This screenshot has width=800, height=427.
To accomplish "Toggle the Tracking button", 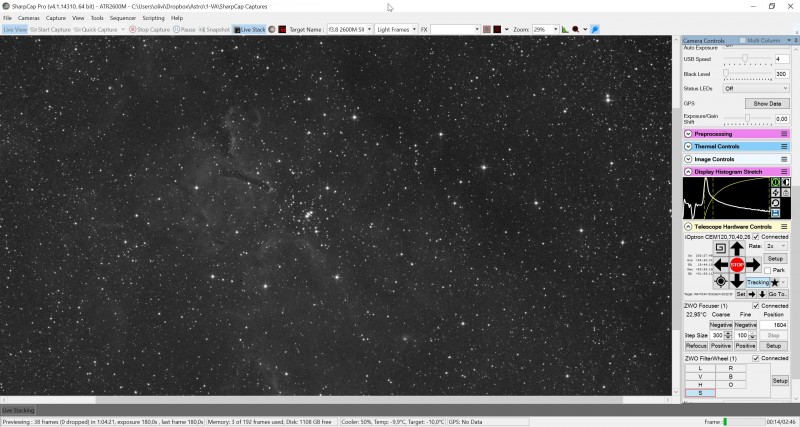I will (758, 282).
